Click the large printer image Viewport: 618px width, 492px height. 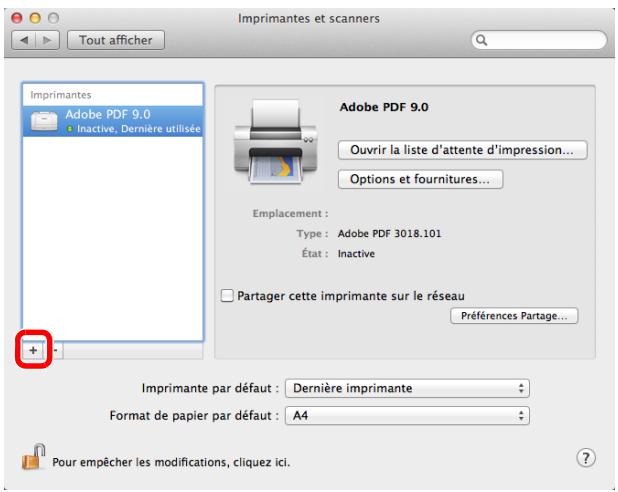tap(275, 141)
